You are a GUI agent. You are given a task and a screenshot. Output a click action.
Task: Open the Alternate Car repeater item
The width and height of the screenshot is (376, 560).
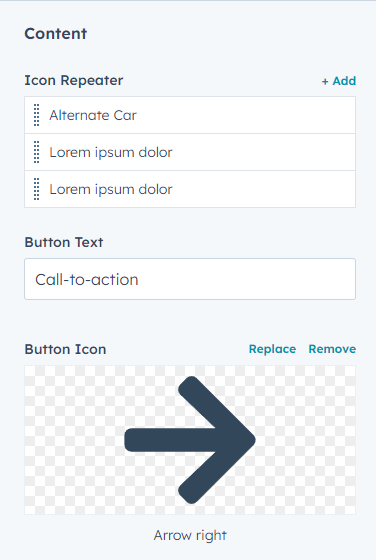pyautogui.click(x=190, y=115)
